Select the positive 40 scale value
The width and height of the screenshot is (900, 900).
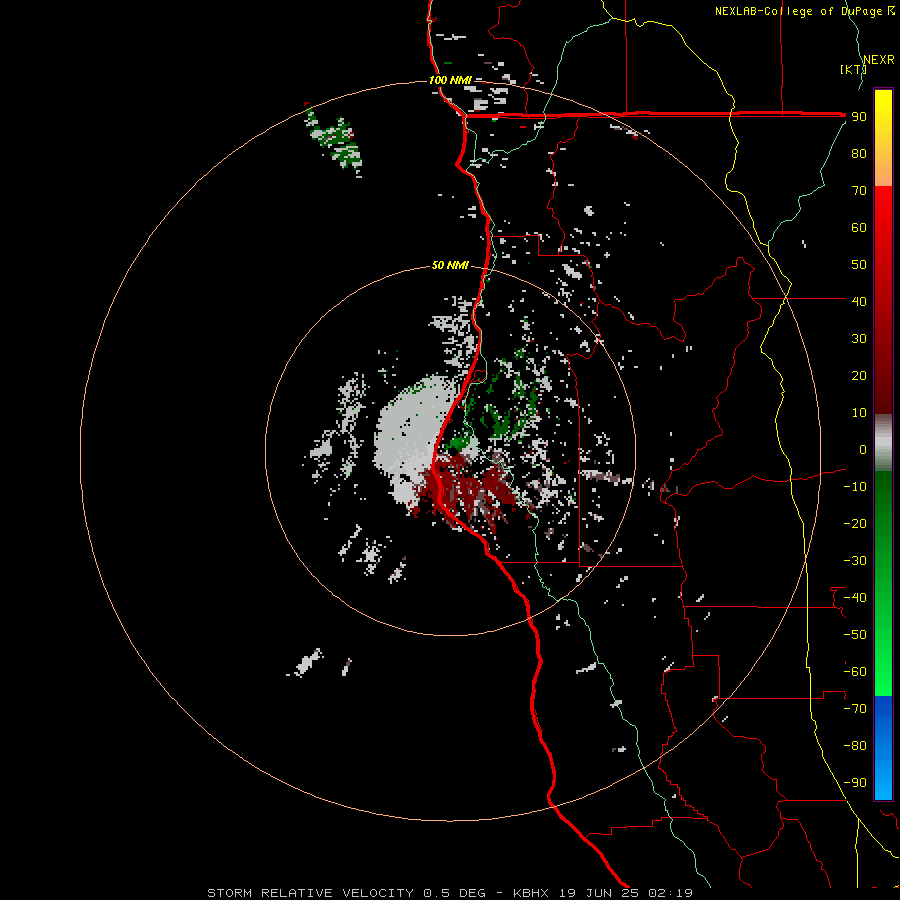[x=859, y=302]
